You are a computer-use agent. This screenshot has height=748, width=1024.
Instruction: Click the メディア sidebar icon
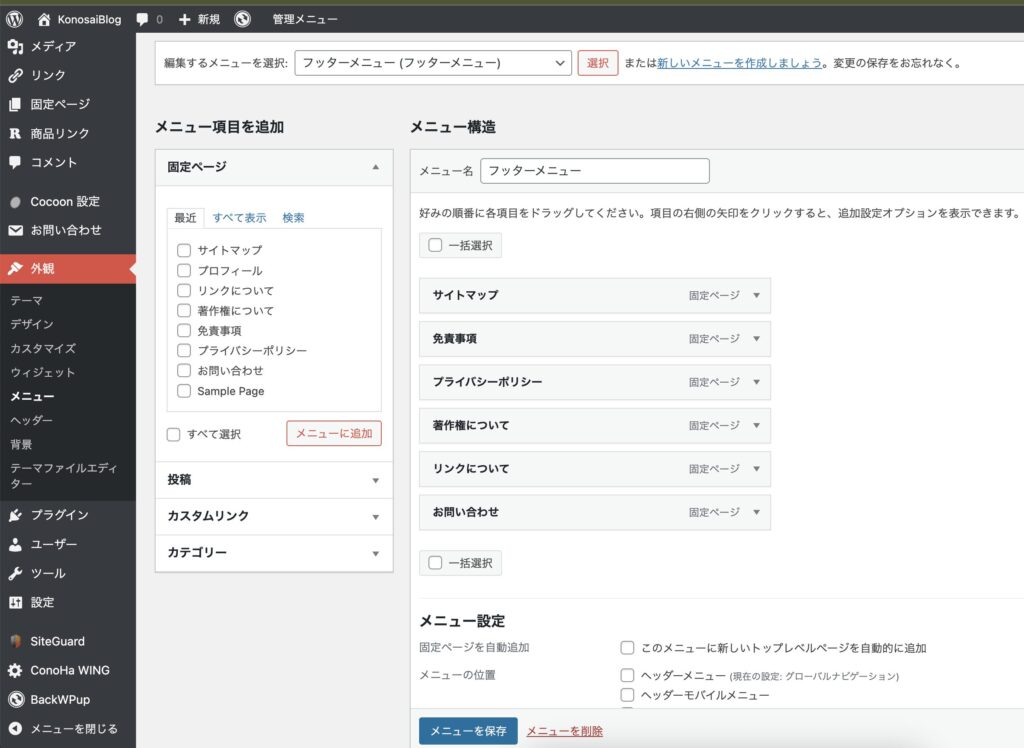pos(15,46)
